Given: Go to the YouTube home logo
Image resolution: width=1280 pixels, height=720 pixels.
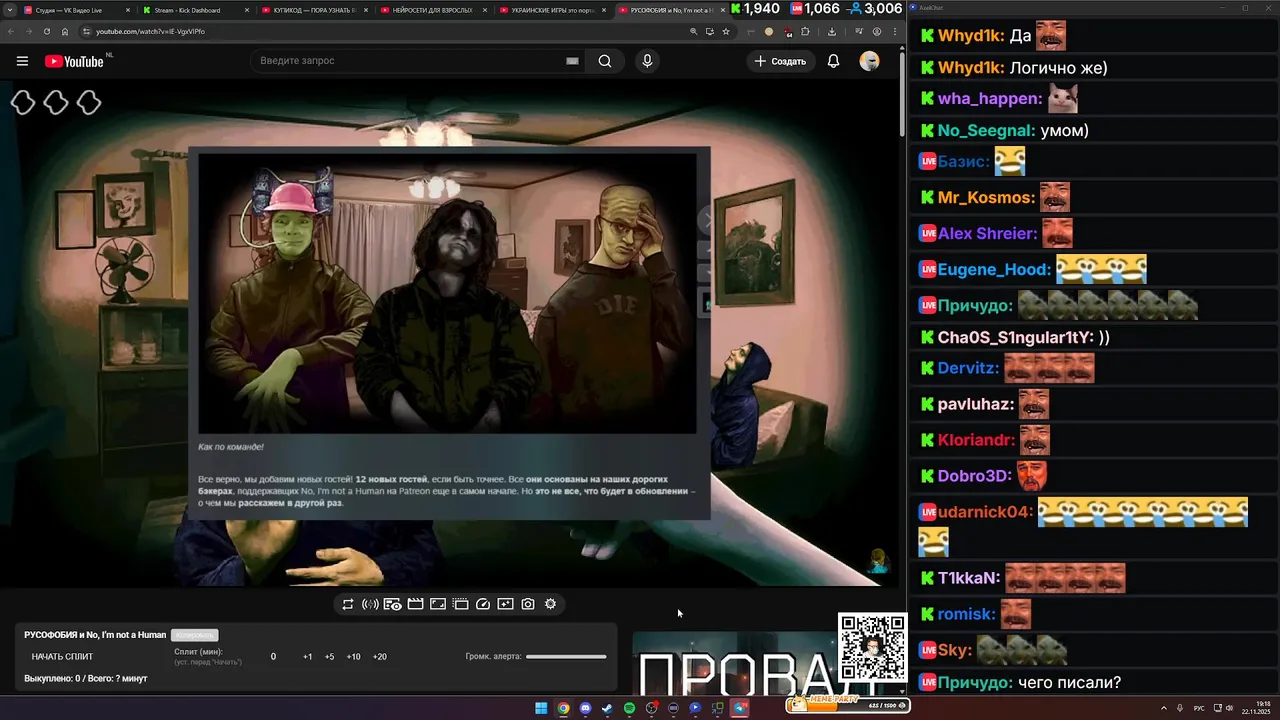Looking at the screenshot, I should tap(74, 61).
